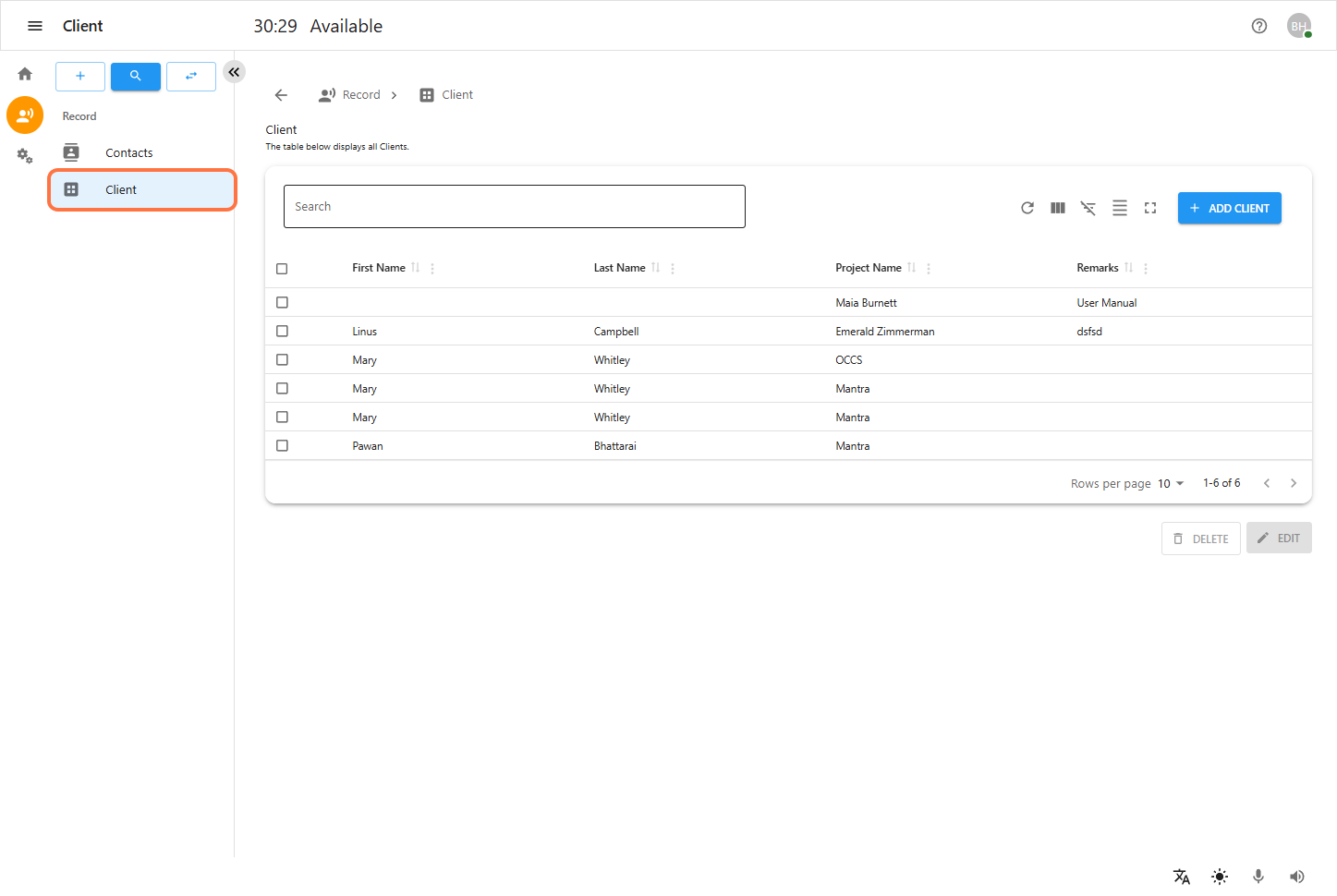Open the show/hide columns icon
The image size is (1337, 896).
[1058, 208]
